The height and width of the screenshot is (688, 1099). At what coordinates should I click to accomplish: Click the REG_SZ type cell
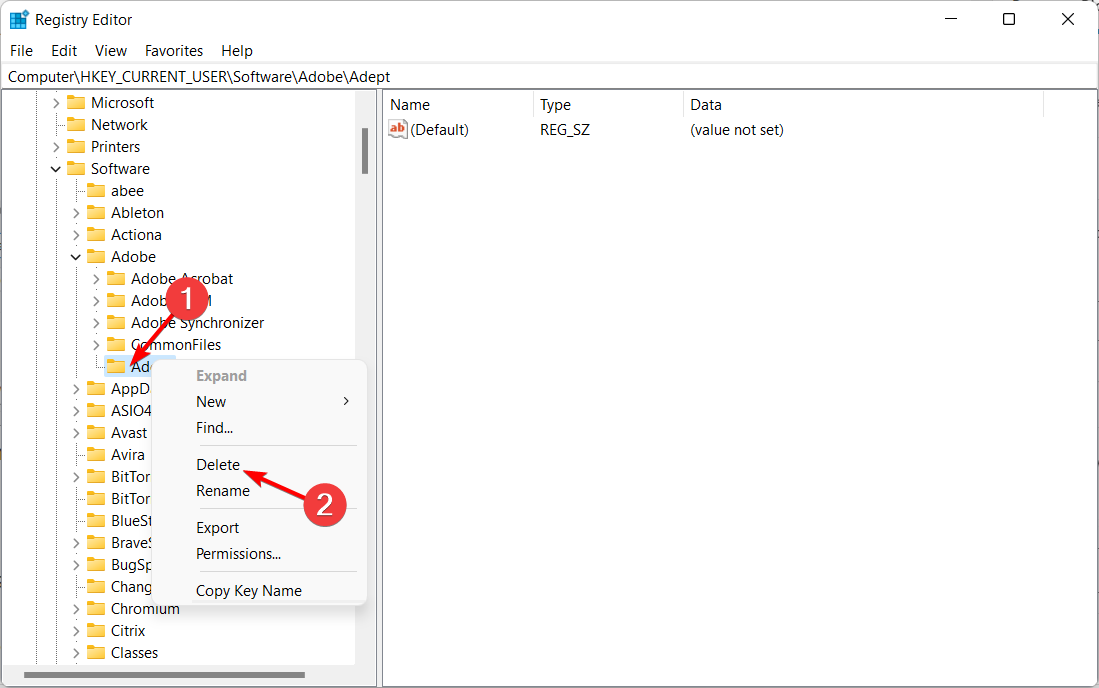(565, 130)
